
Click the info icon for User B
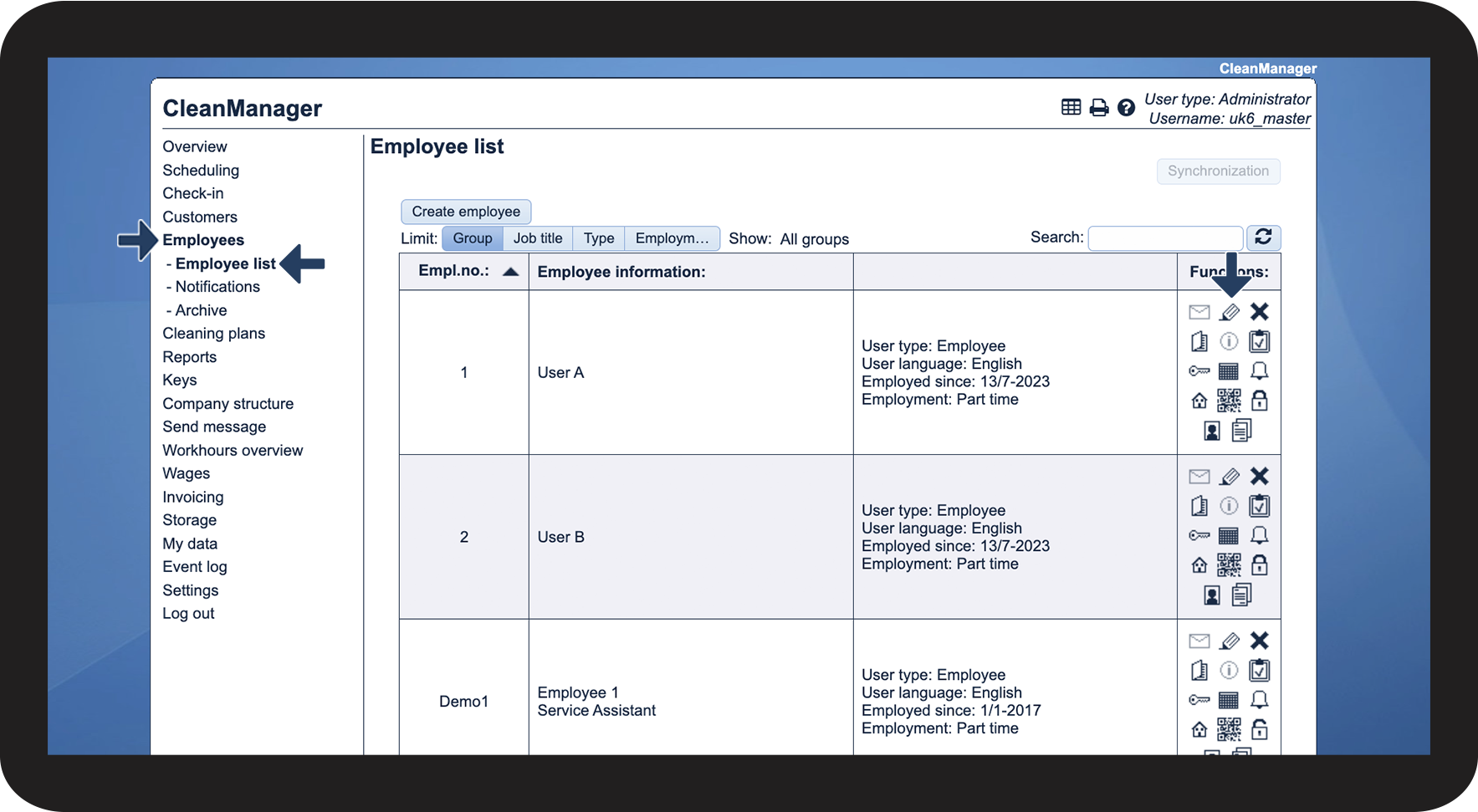tap(1229, 506)
